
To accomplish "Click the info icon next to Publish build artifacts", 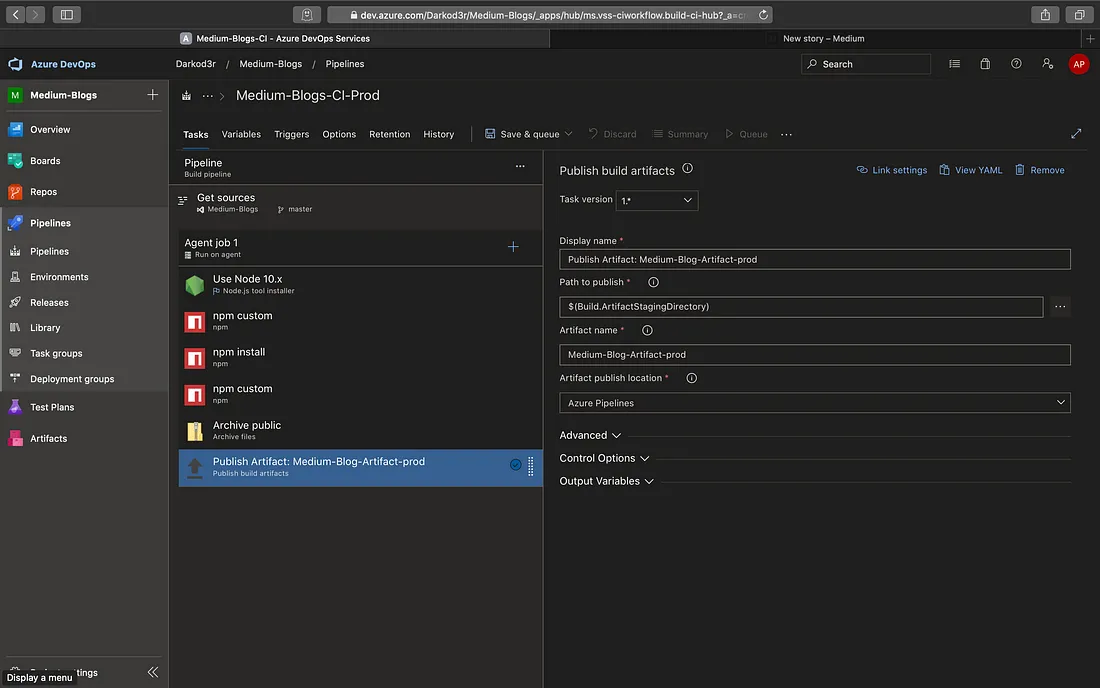I will coord(688,168).
